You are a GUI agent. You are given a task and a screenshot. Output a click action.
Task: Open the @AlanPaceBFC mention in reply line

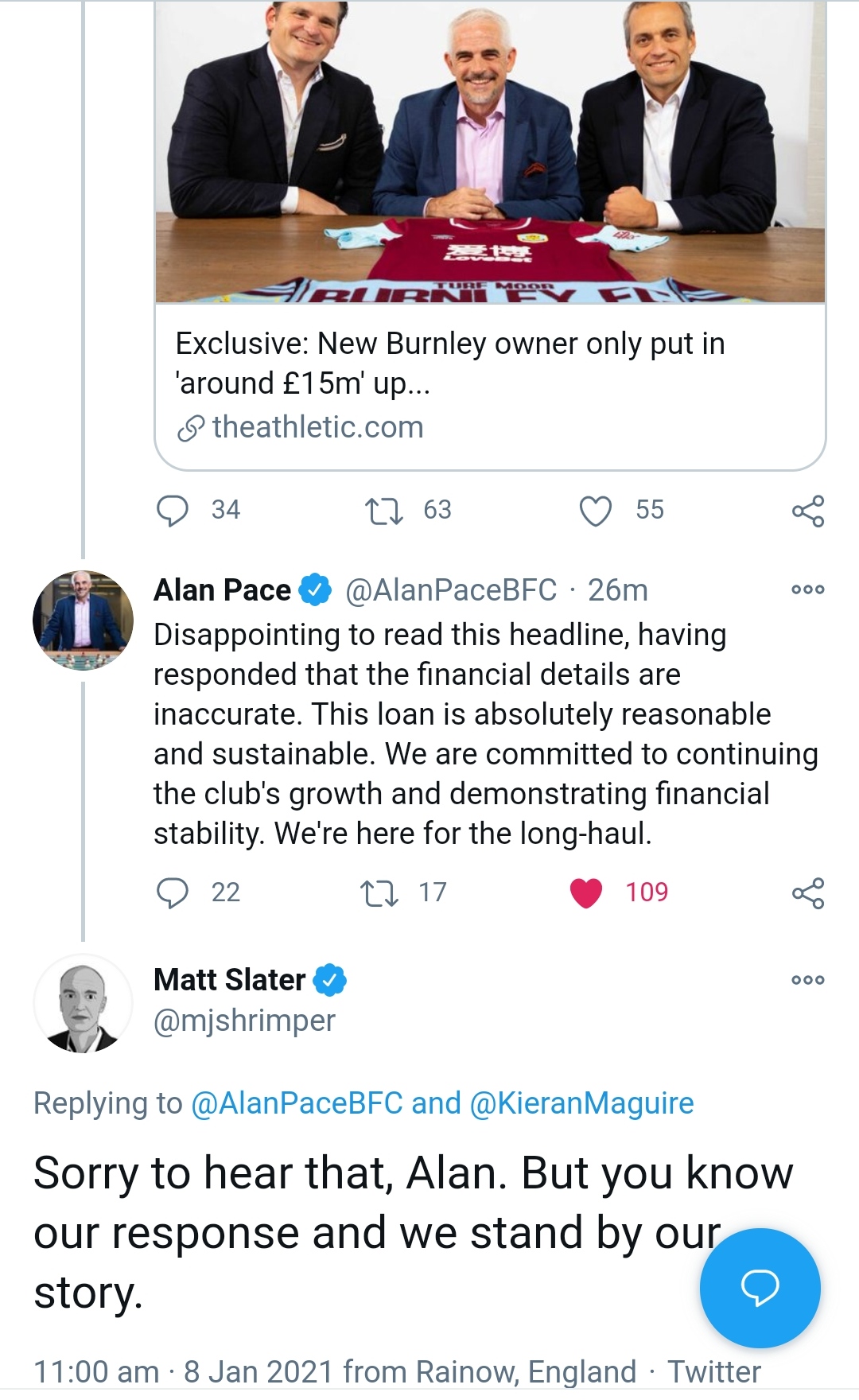tap(297, 1103)
